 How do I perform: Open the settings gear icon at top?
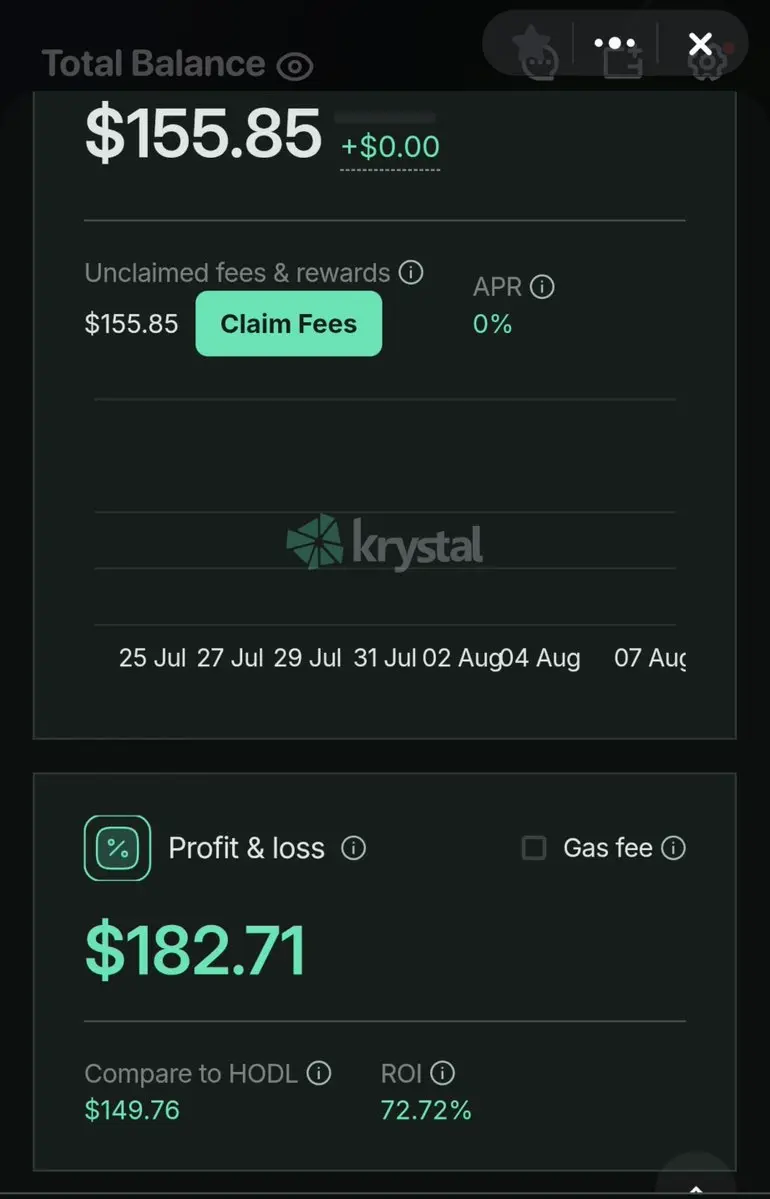point(707,63)
